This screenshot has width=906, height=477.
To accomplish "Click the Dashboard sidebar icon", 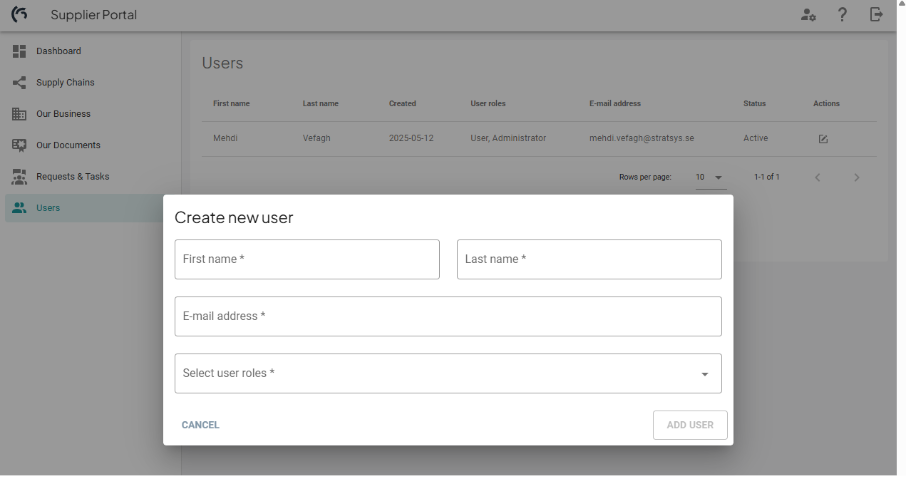I will point(19,51).
